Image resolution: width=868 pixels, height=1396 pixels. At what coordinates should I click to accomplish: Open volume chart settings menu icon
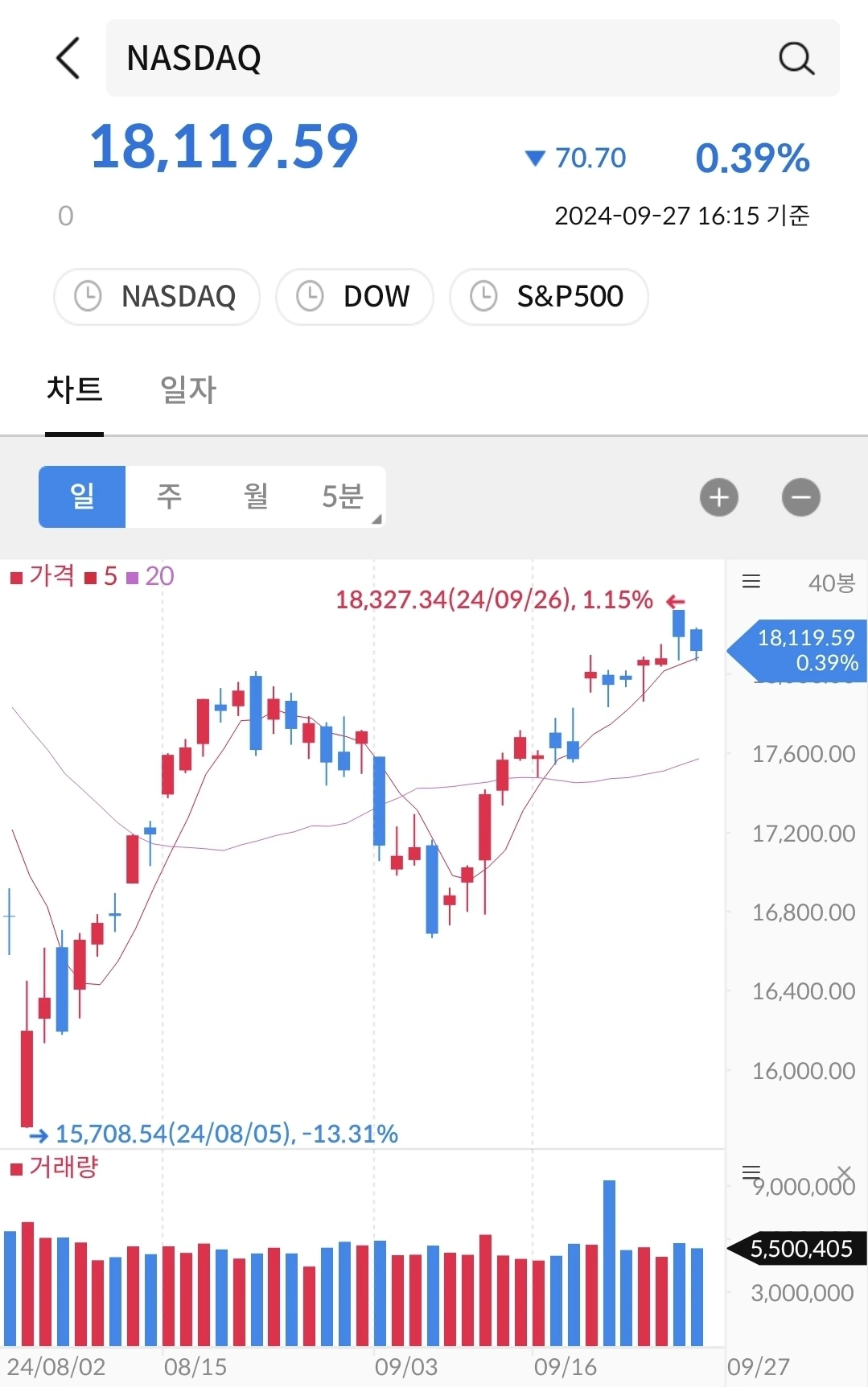coord(751,1172)
